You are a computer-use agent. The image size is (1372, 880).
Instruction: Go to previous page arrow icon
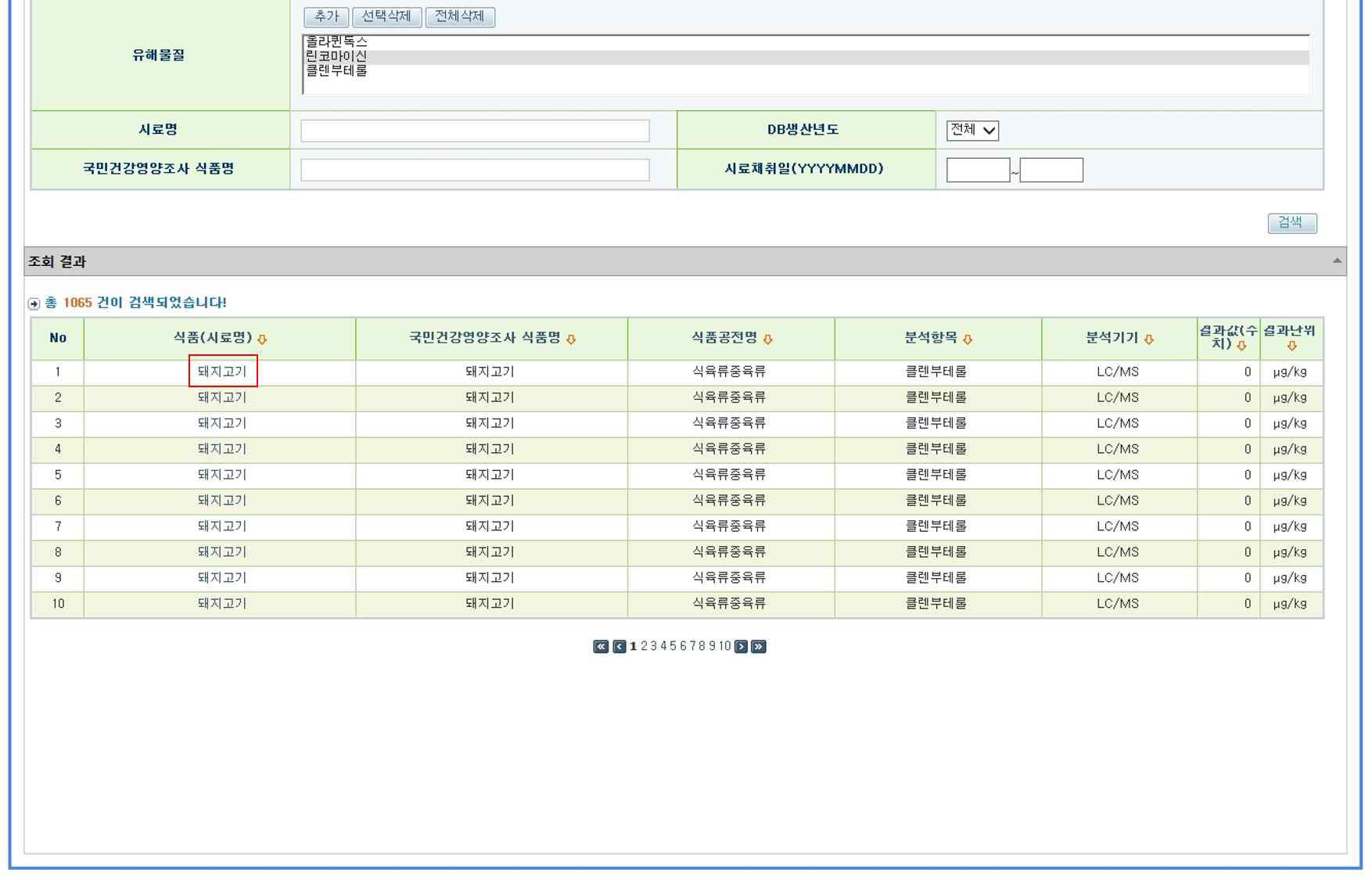click(620, 646)
